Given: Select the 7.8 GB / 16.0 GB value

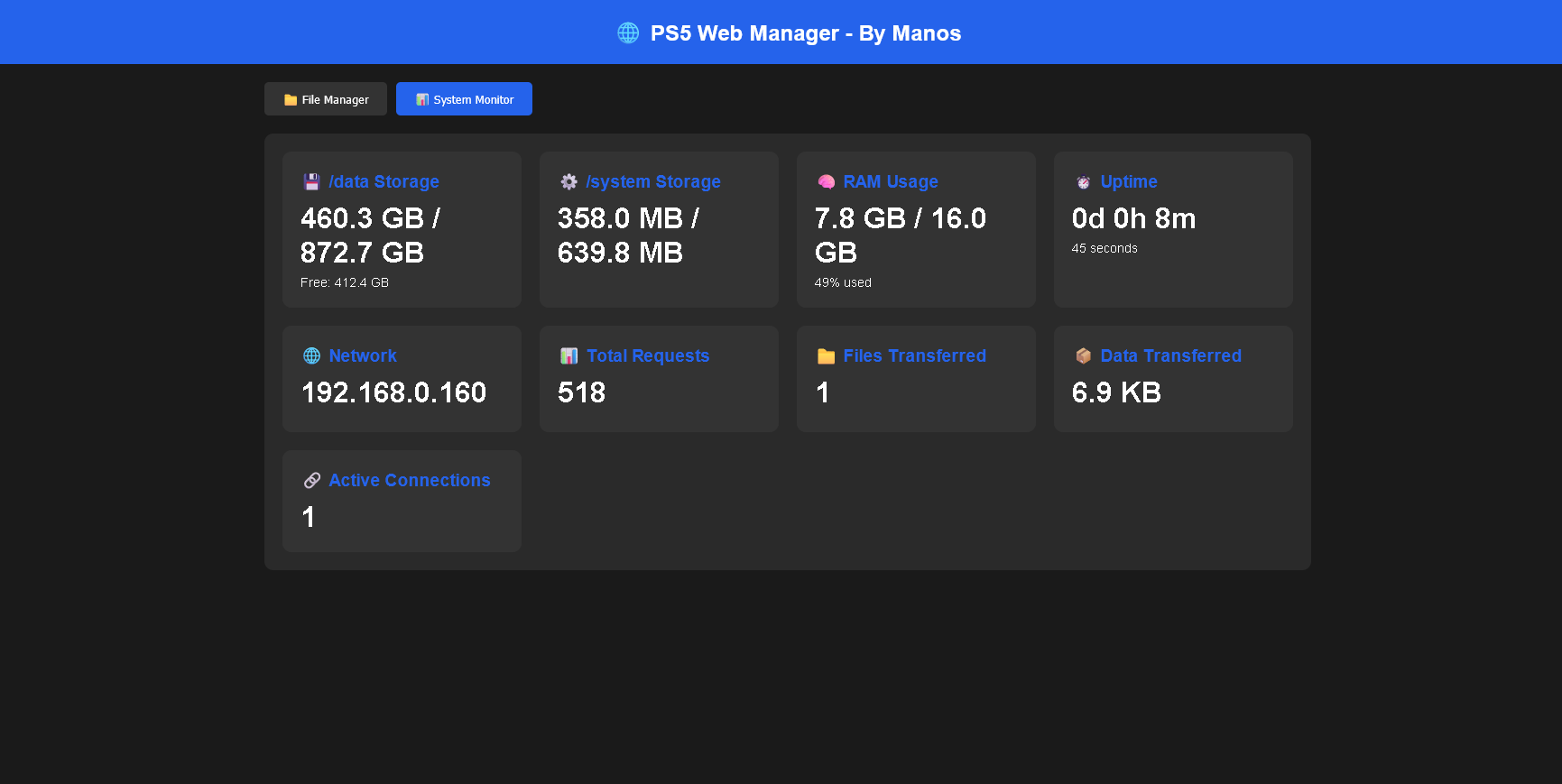Looking at the screenshot, I should point(901,235).
